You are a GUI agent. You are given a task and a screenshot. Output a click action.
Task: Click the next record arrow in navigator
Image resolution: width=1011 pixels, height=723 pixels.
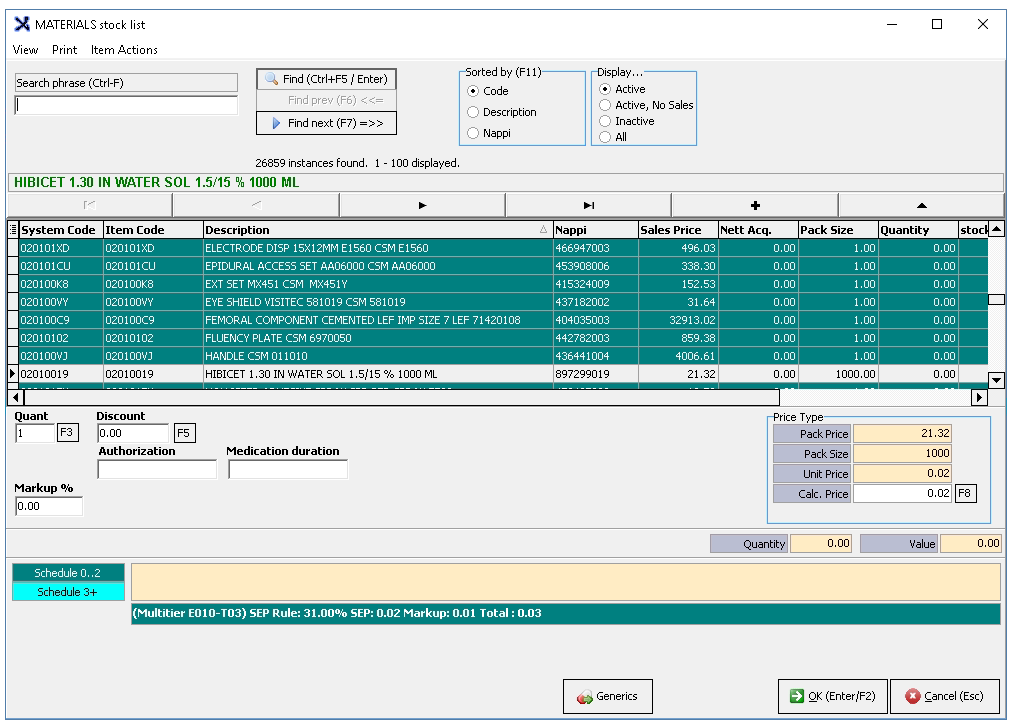click(422, 205)
